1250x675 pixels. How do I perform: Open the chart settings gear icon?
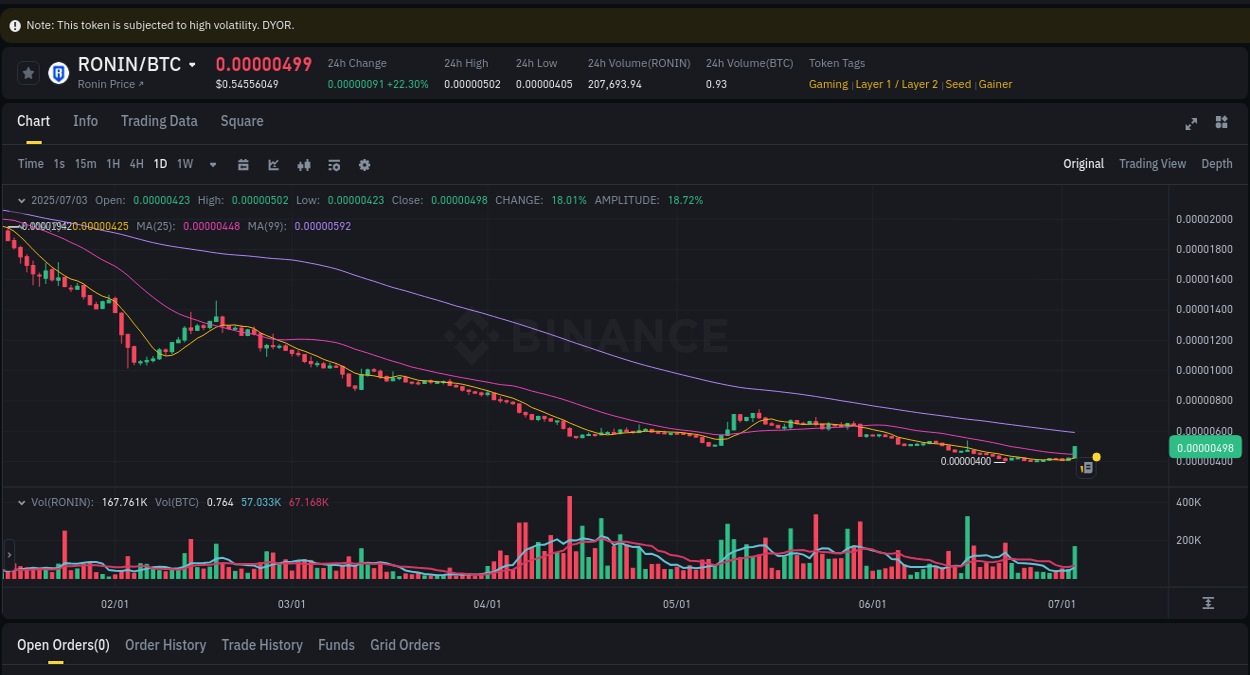tap(364, 164)
